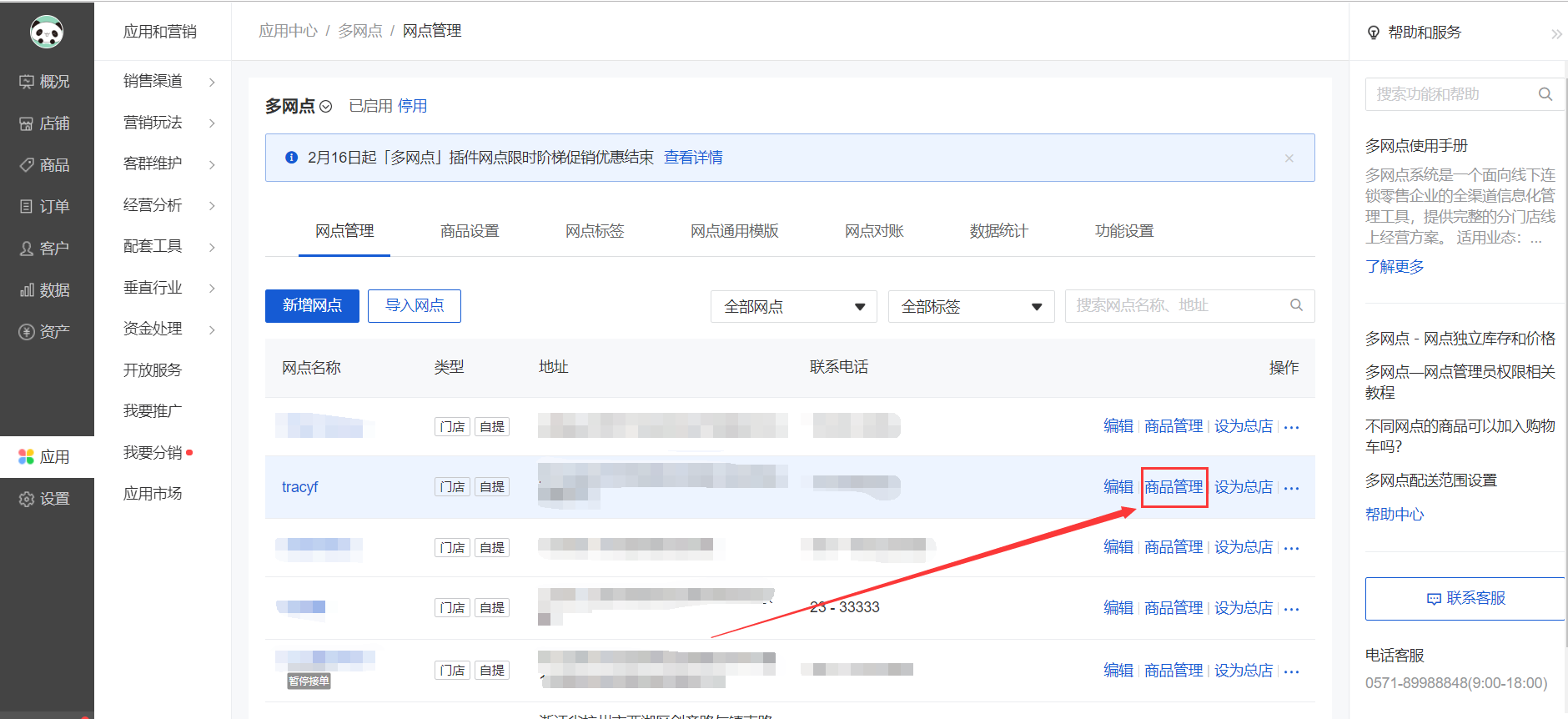The image size is (1568, 719).
Task: Open 不同网点的商品可以加入购物车吗? help article
Action: point(1460,436)
